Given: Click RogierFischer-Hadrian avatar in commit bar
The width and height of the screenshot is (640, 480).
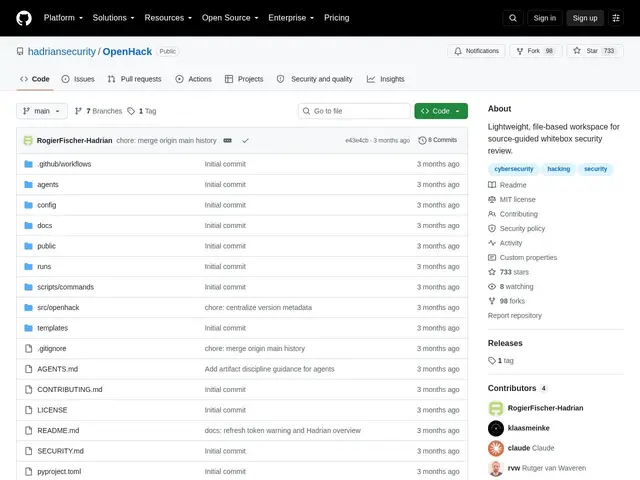Looking at the screenshot, I should [28, 140].
